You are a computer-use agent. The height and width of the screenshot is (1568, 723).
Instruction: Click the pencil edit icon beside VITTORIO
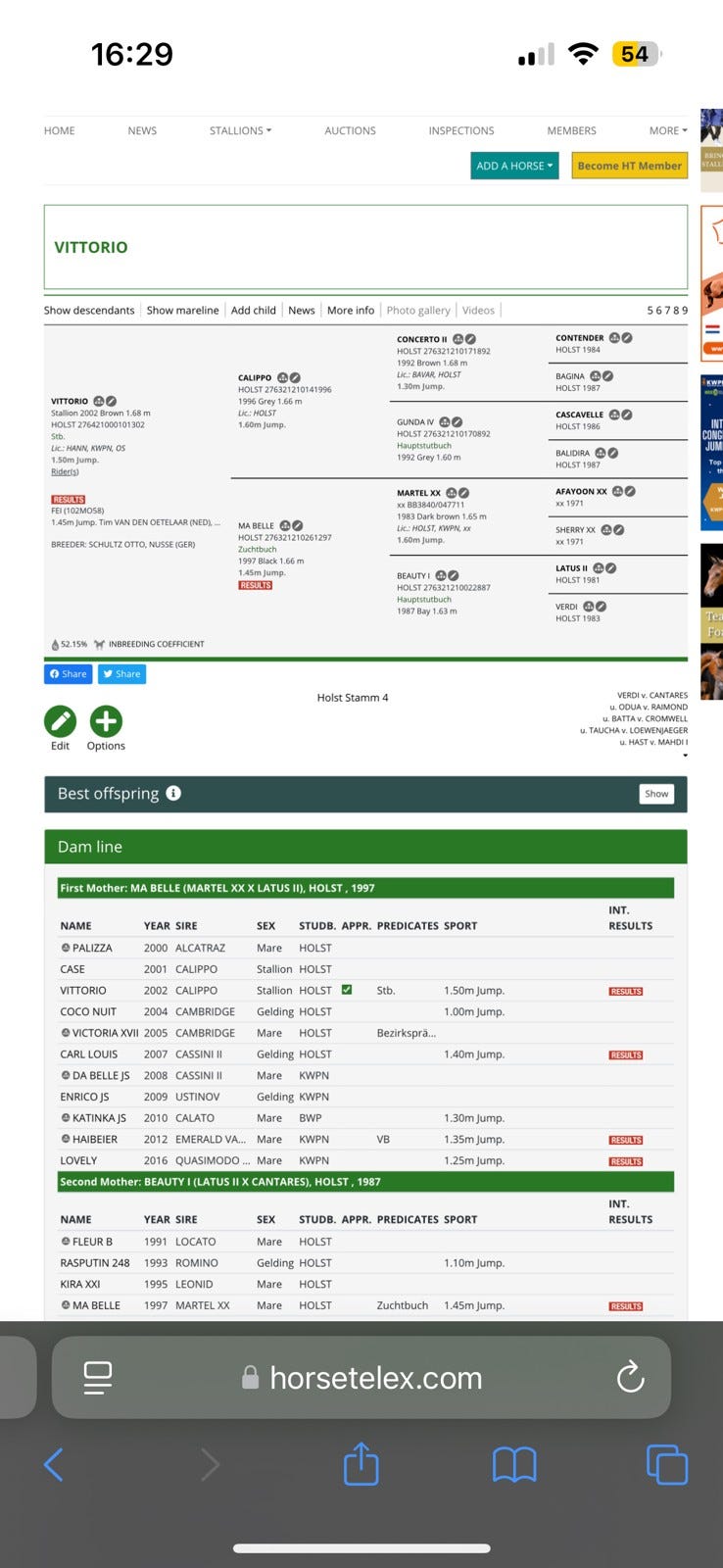[112, 401]
